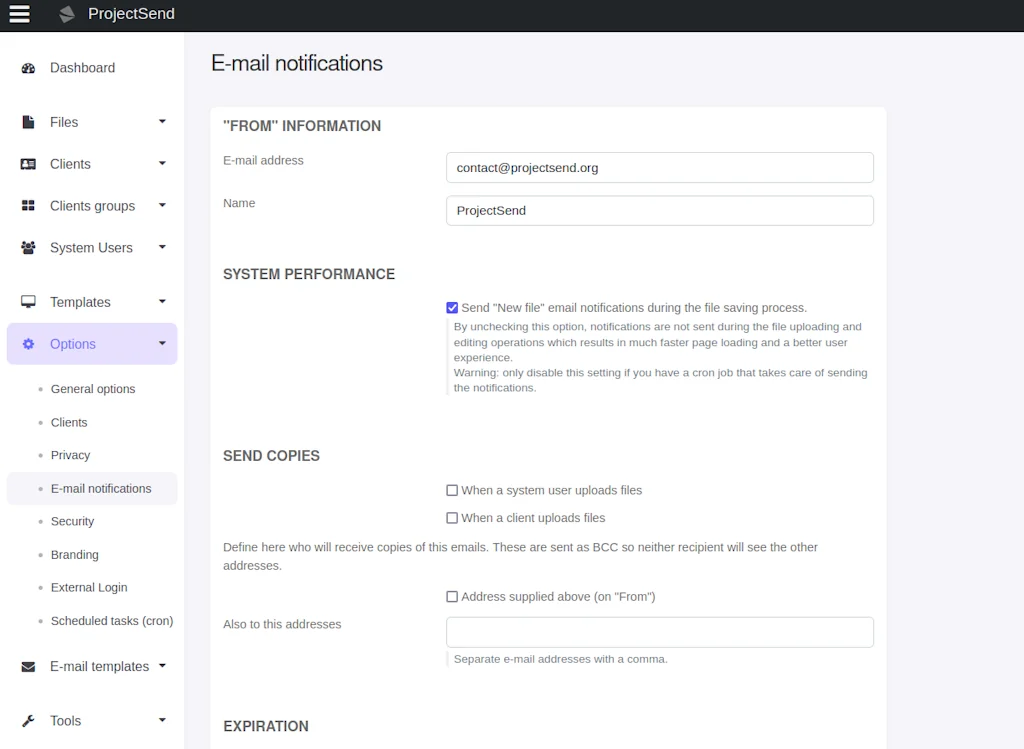Select the Files icon in the sidebar
Viewport: 1024px width, 749px height.
tap(27, 121)
